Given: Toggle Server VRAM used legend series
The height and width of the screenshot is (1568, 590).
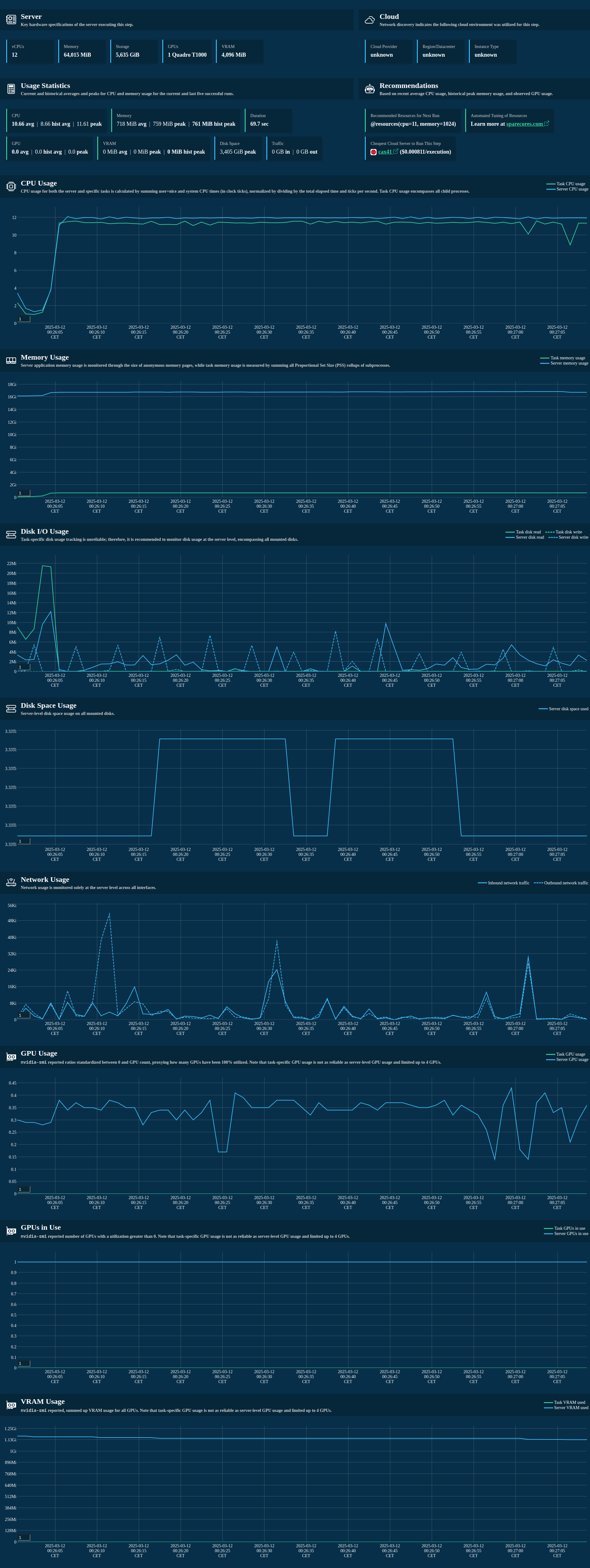Looking at the screenshot, I should 566,1408.
